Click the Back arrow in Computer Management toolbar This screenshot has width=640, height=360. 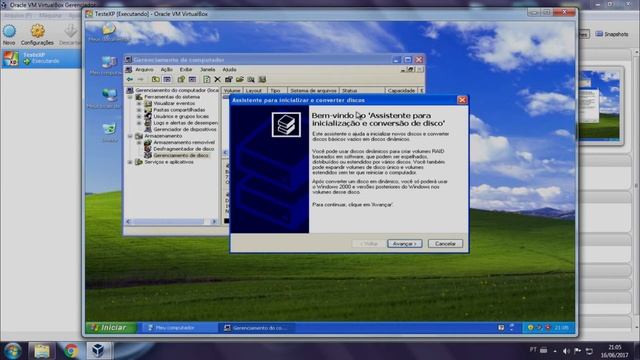click(130, 79)
